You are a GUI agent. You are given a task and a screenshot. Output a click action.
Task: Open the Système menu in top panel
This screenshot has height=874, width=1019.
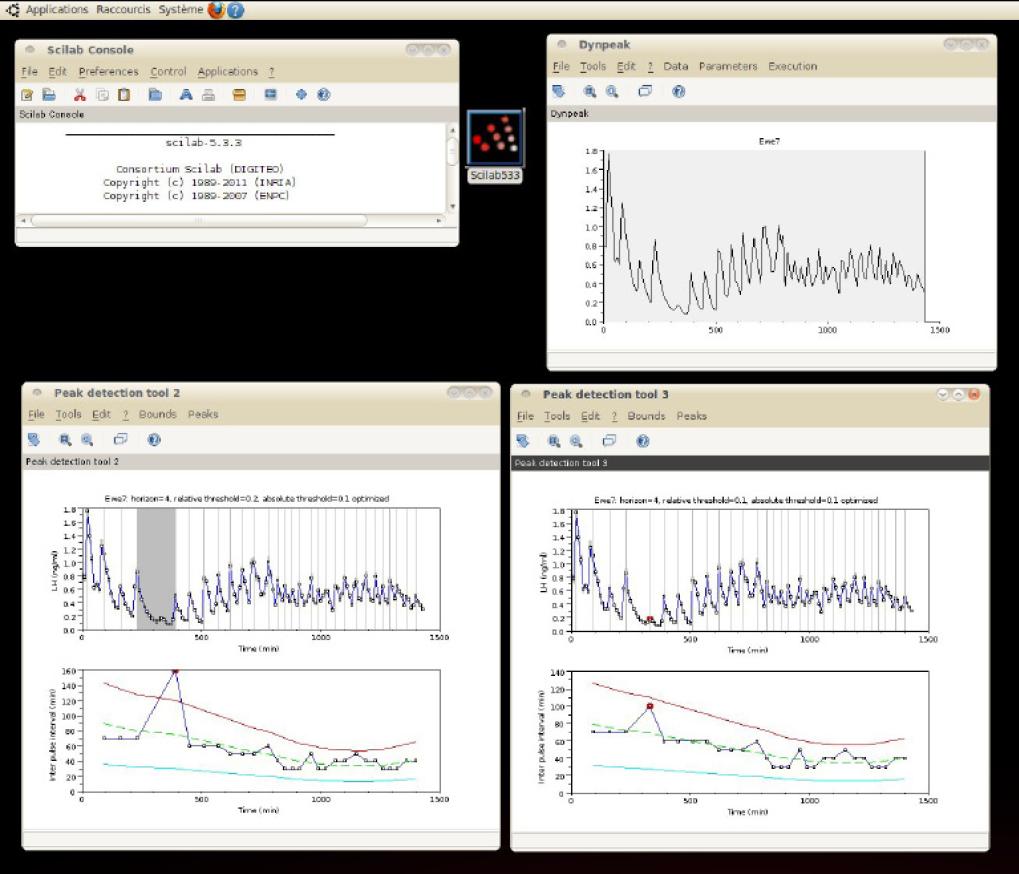point(181,10)
